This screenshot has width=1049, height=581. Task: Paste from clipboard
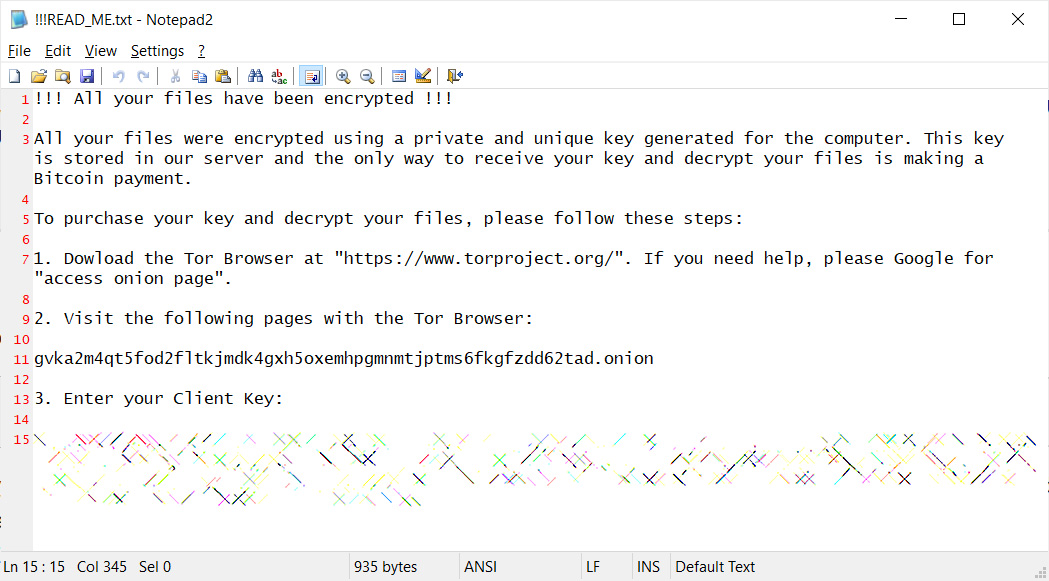(x=223, y=75)
